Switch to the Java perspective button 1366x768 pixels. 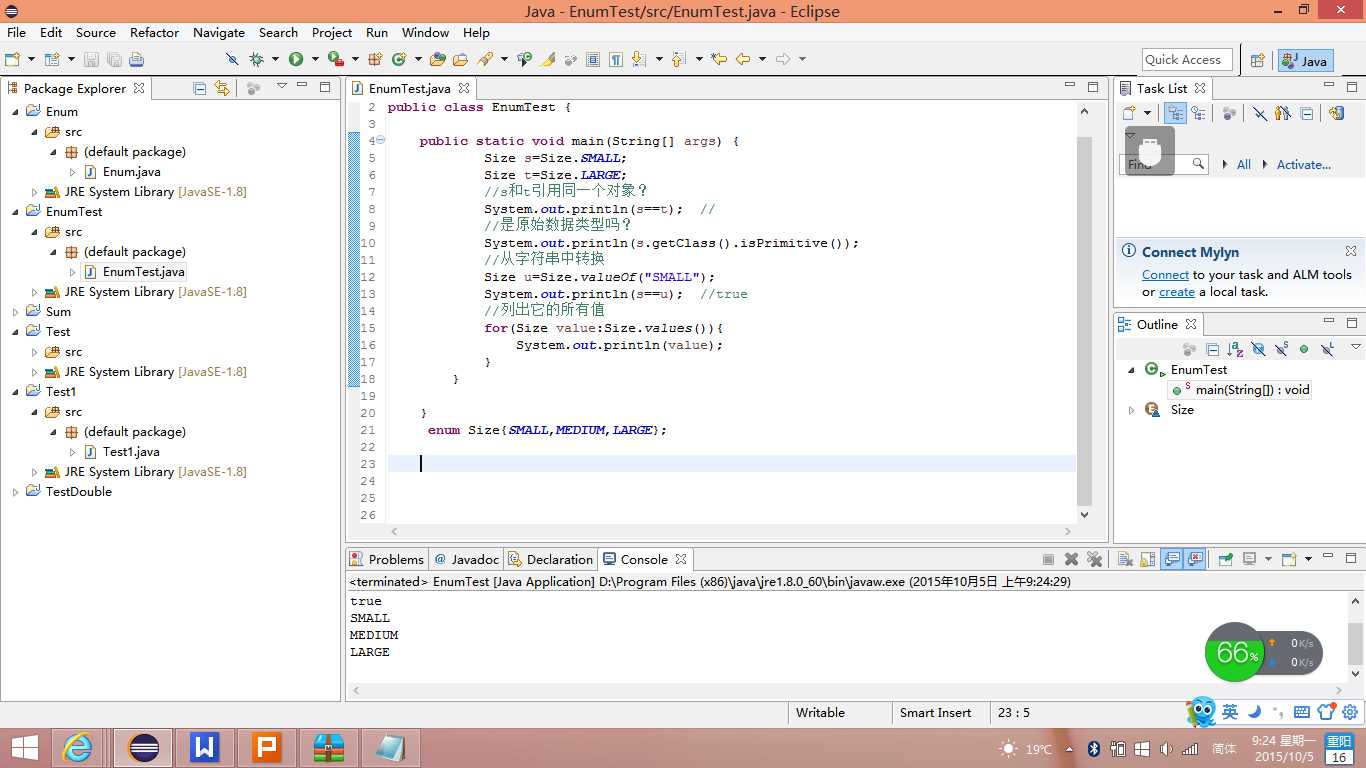click(1305, 60)
